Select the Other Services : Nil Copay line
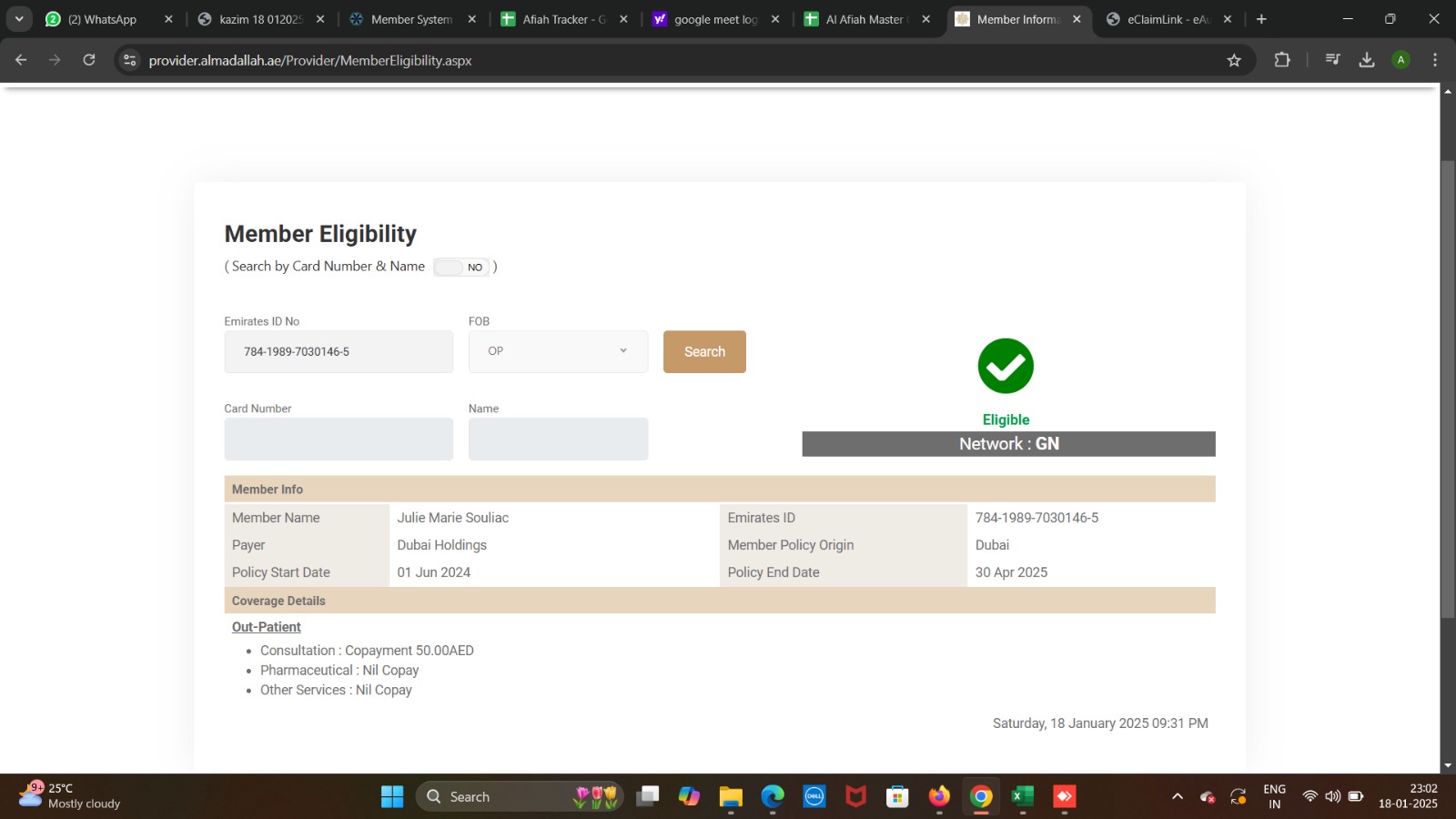 (x=336, y=691)
